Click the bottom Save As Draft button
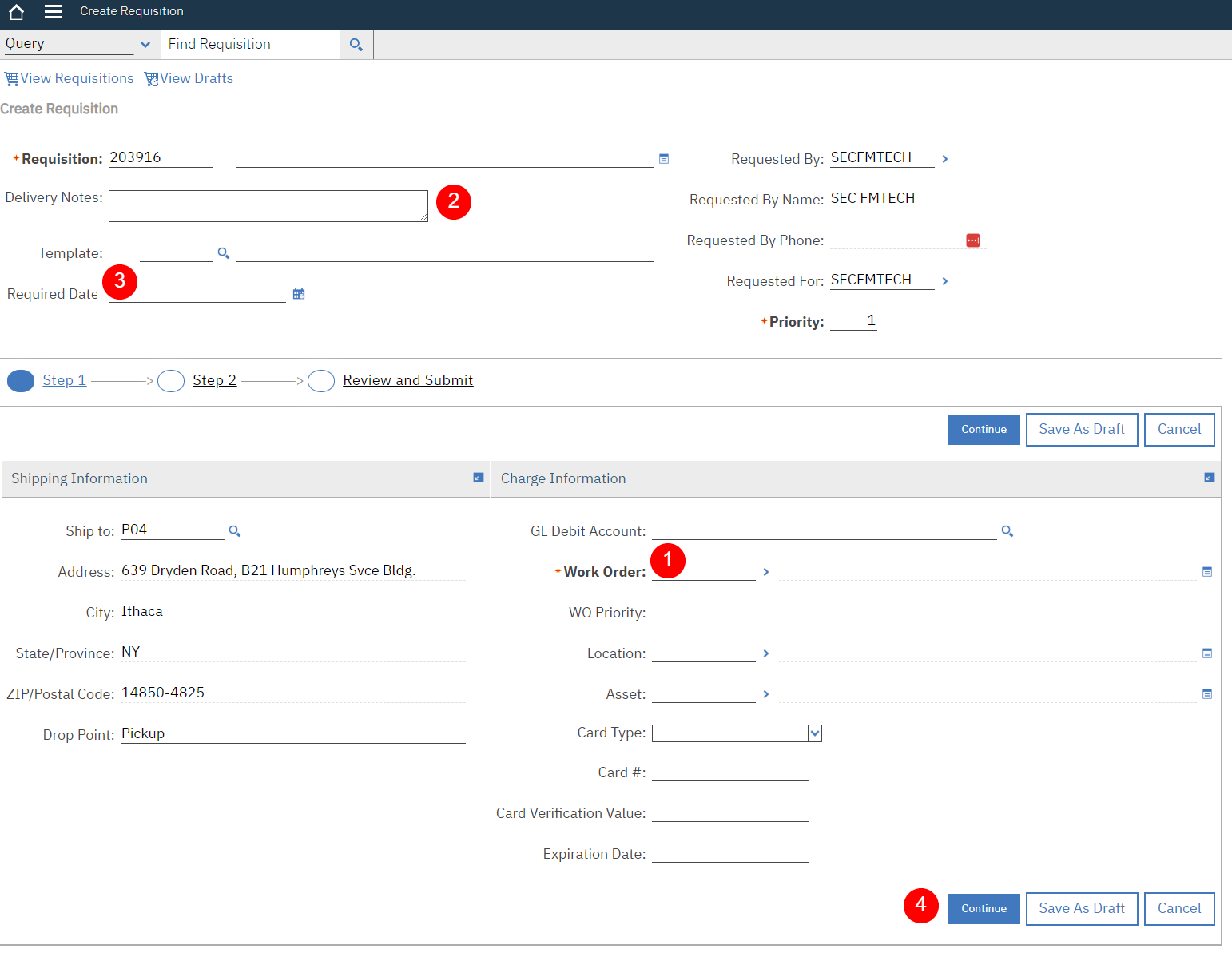Screen dimensions: 1232x953 click(1082, 909)
